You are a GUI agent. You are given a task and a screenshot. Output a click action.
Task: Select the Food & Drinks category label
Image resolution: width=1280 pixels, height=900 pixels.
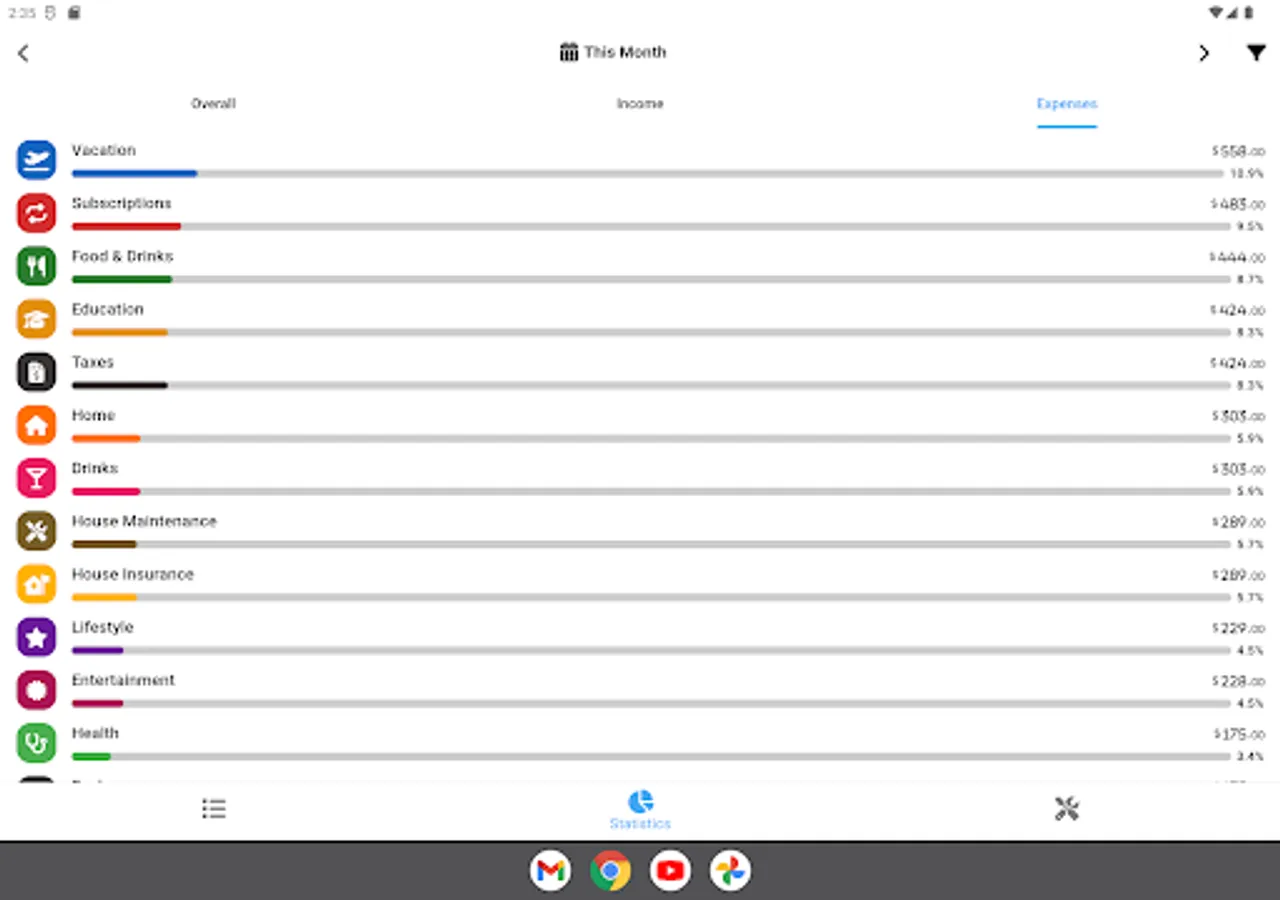[x=122, y=256]
